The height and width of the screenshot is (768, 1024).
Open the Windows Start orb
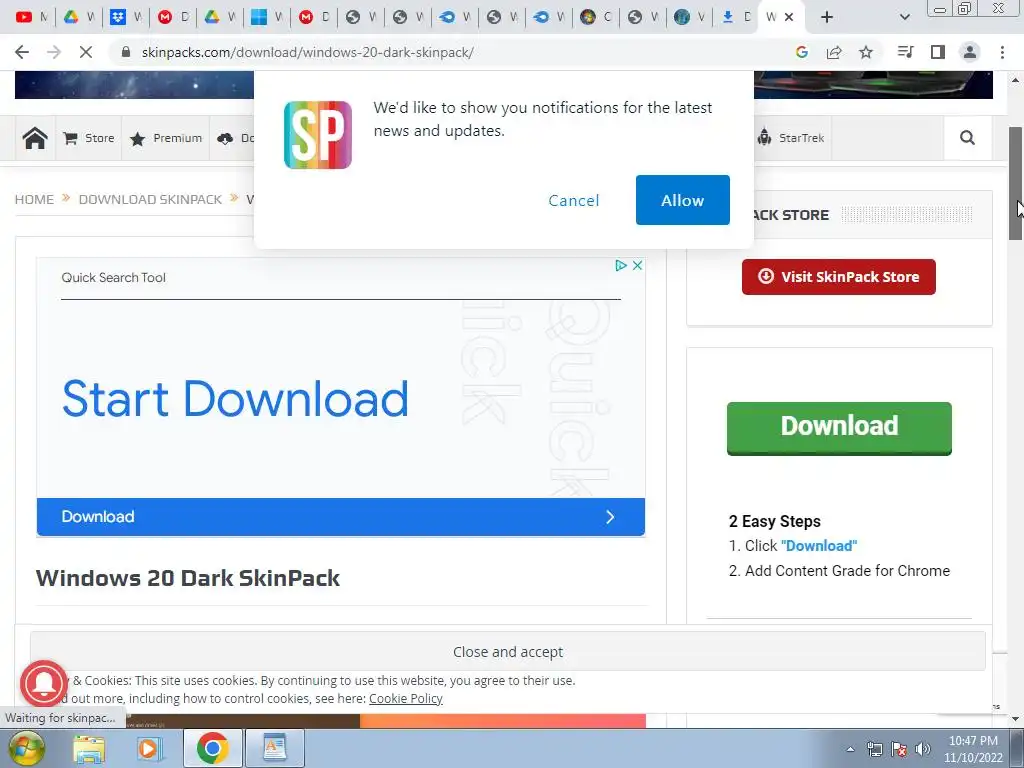point(26,748)
